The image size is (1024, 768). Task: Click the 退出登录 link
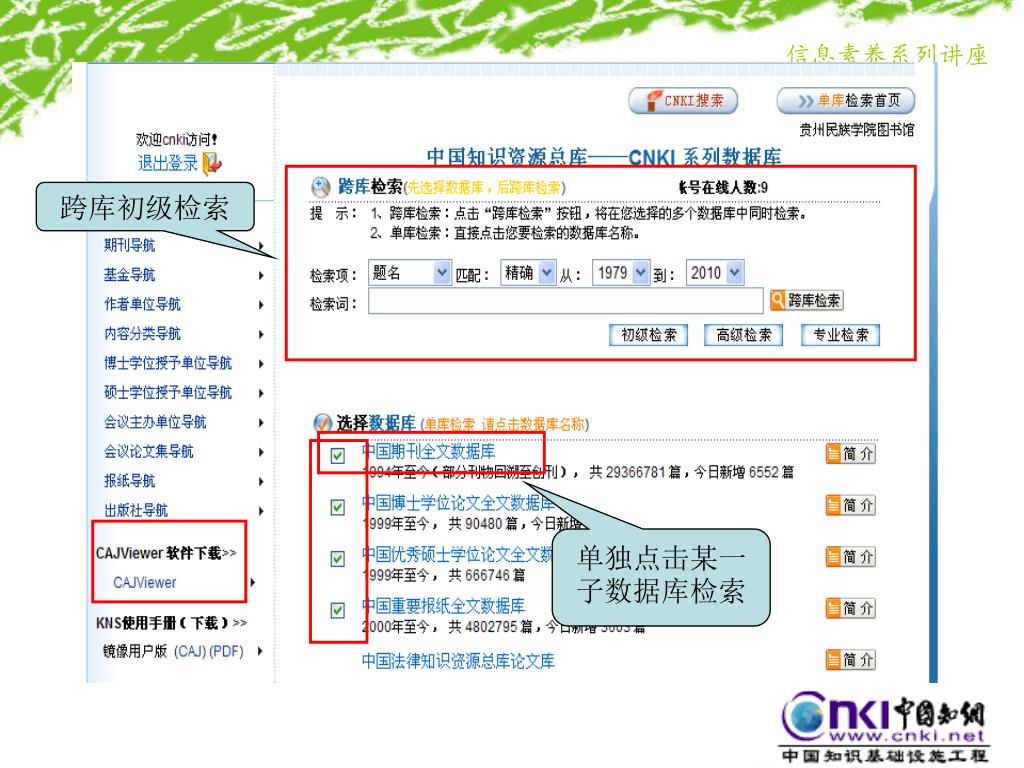pos(168,163)
